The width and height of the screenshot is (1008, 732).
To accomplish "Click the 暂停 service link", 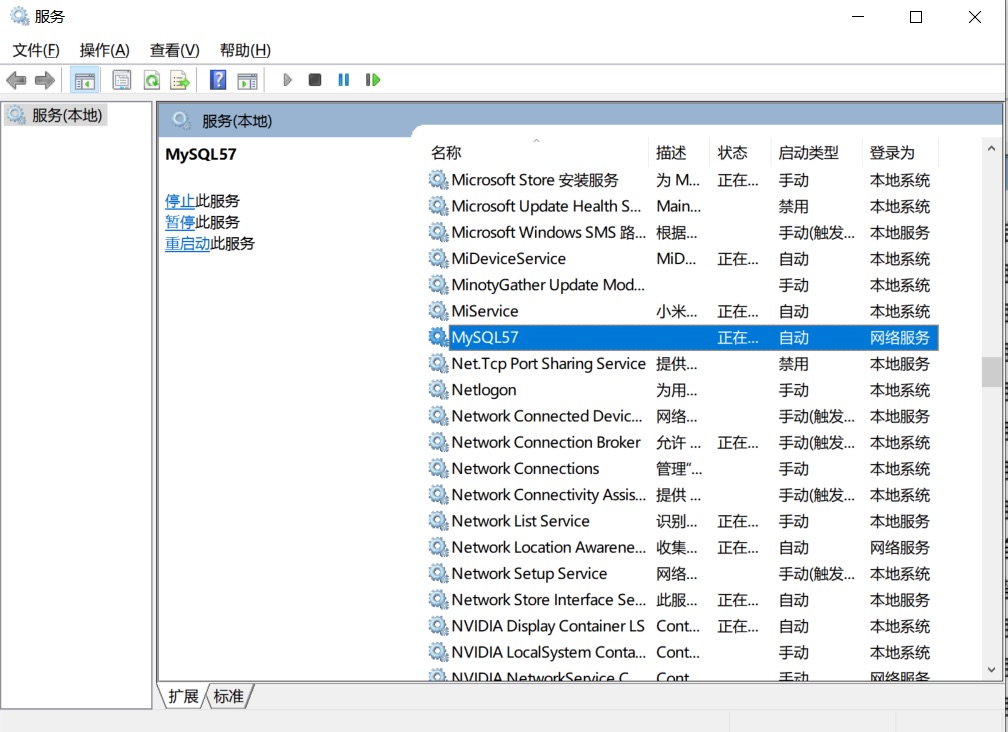I will (180, 222).
